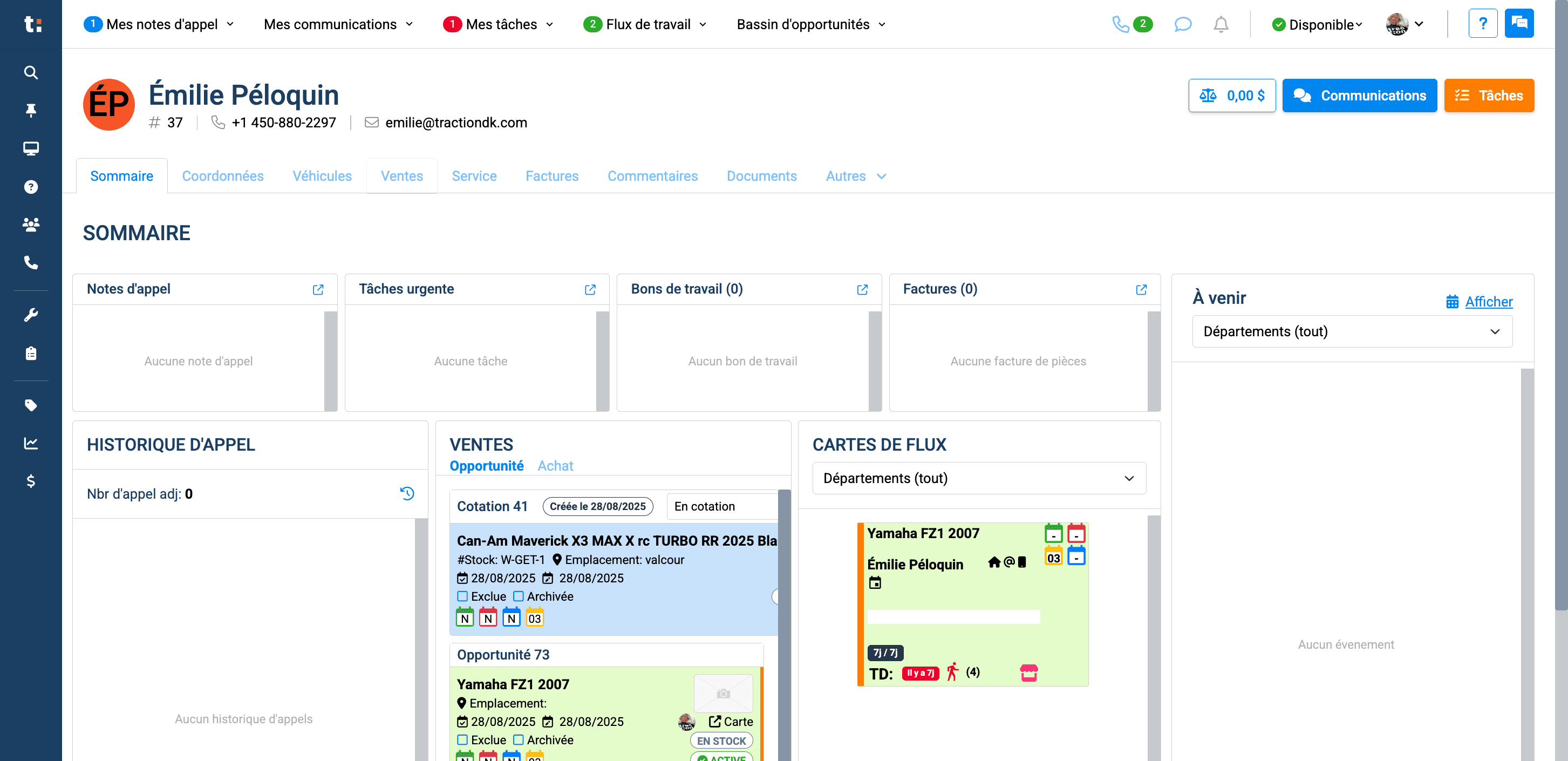
Task: Check Archivée on the Yamaha FZ1 opportunity
Action: [x=519, y=740]
